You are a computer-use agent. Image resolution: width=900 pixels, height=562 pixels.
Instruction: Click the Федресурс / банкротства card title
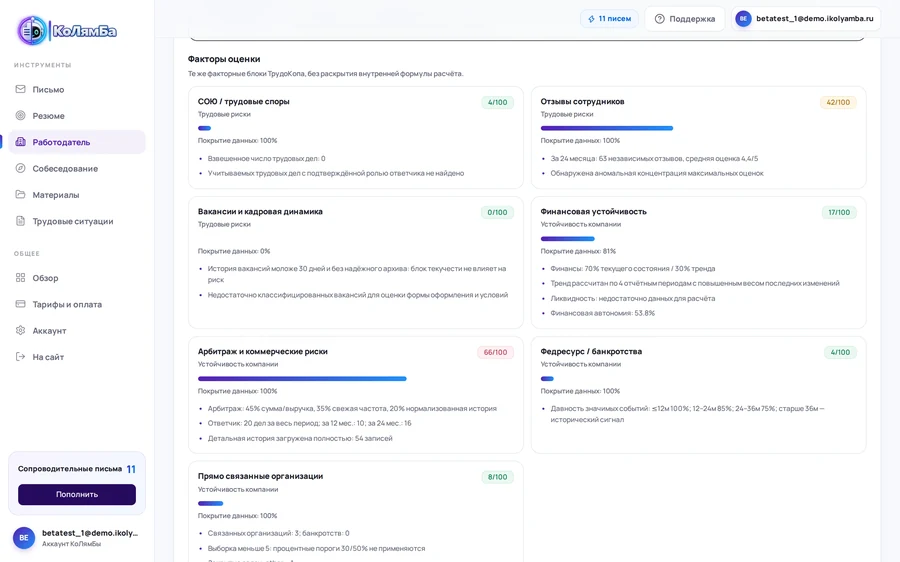[591, 351]
